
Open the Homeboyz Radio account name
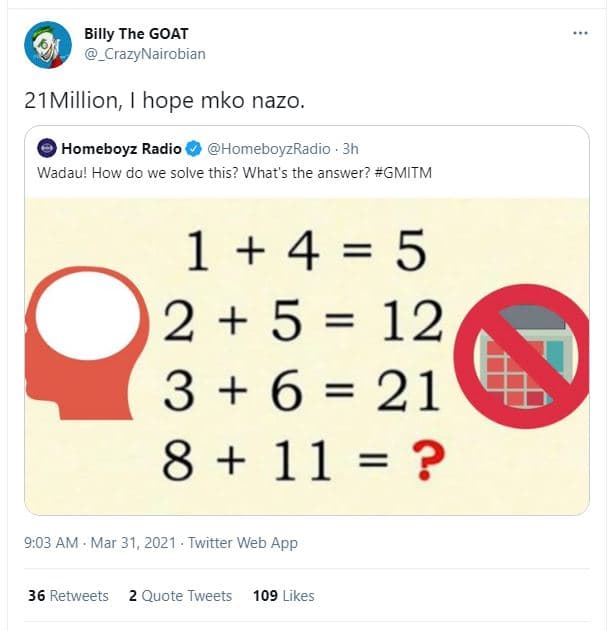click(x=121, y=149)
